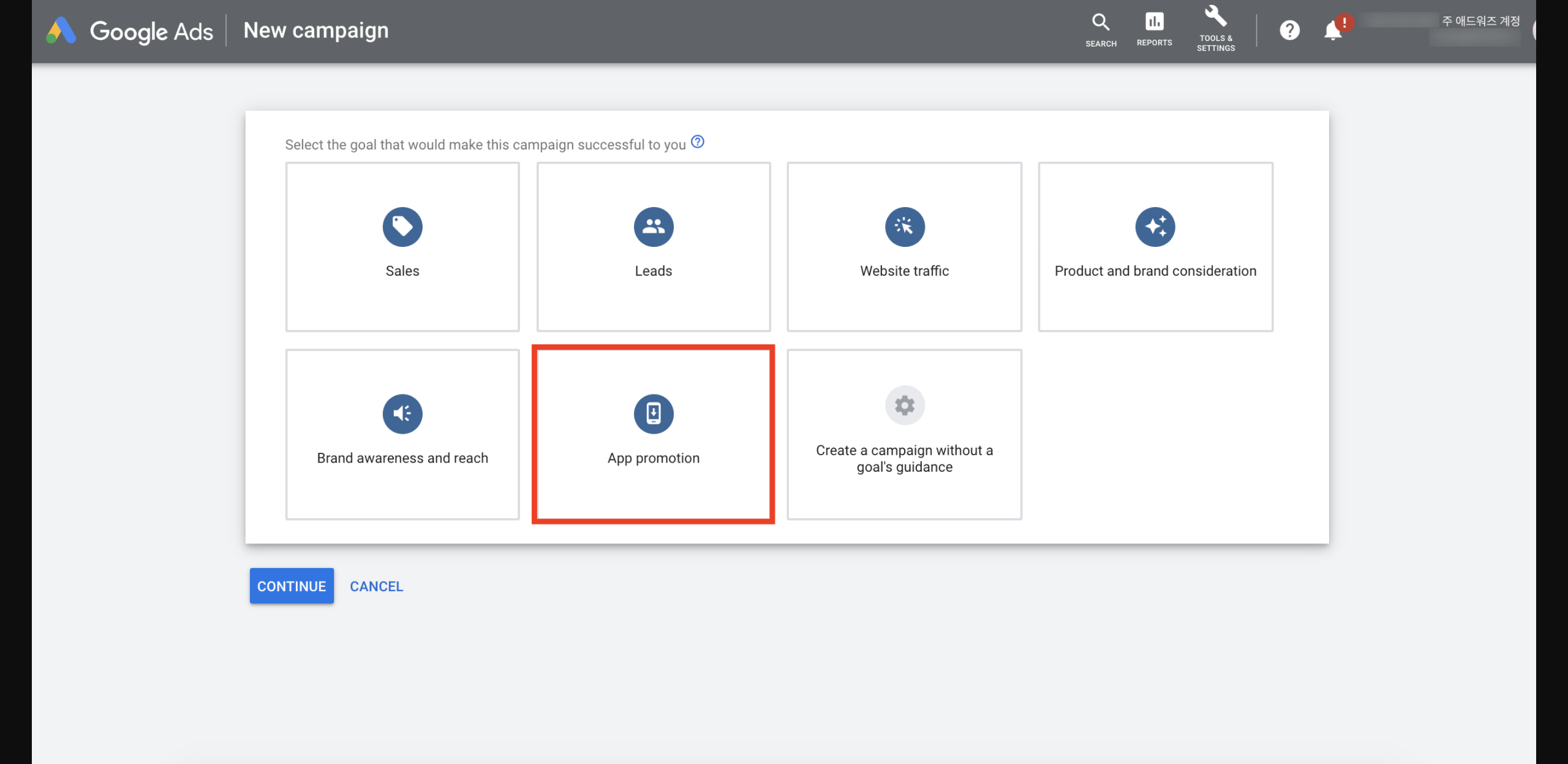
Task: Click the Help question mark icon
Action: (1289, 30)
